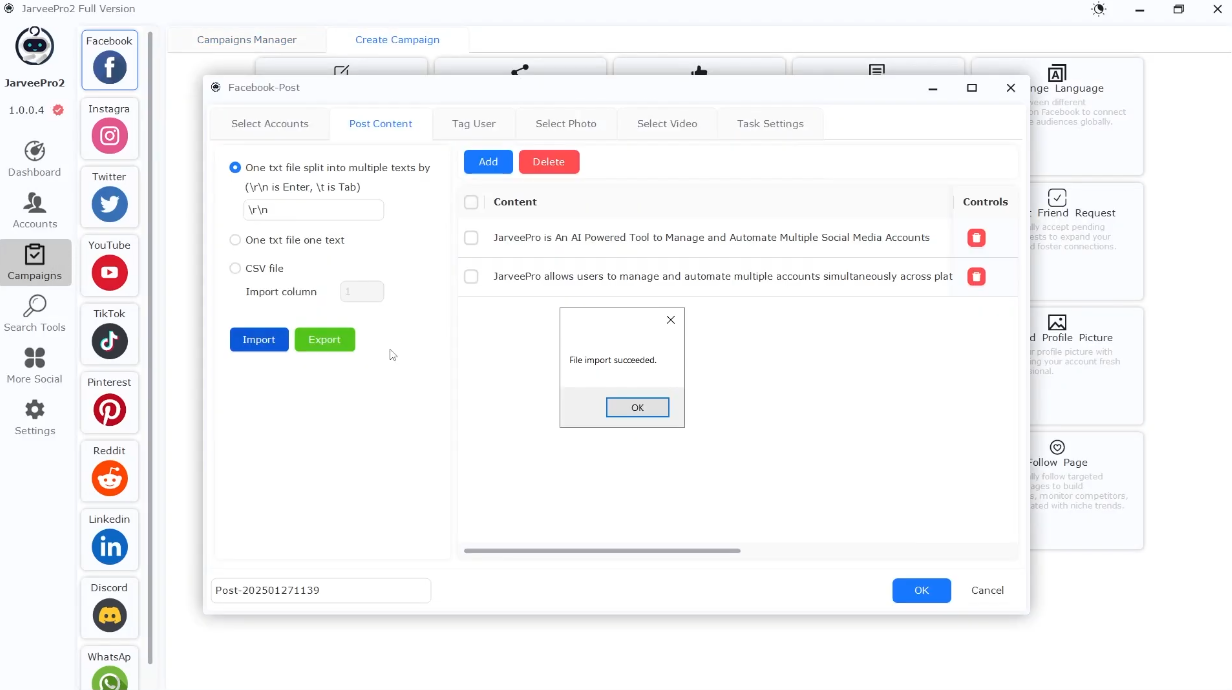This screenshot has height=690, width=1232.
Task: Click the Profile Picture card icon
Action: pyautogui.click(x=1057, y=322)
